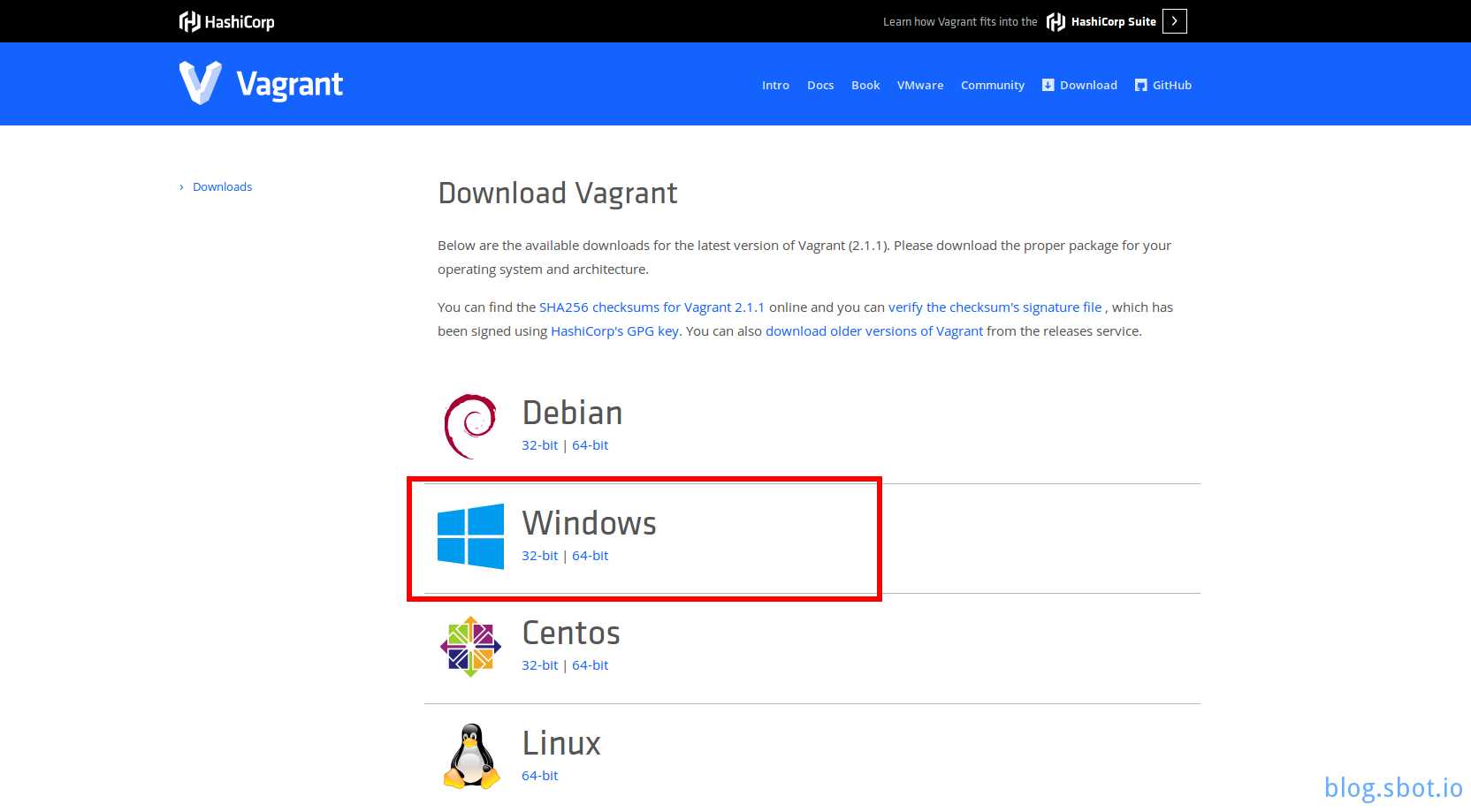The image size is (1471, 812).
Task: Click the HashiCorp logo in the top bar
Action: [226, 21]
